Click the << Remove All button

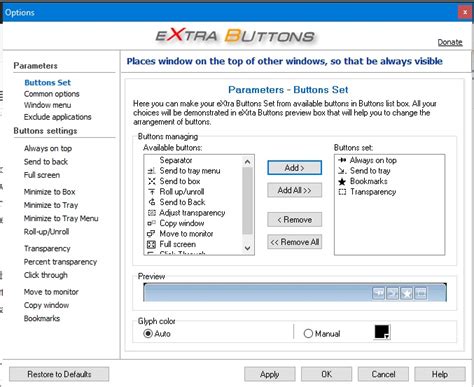[x=295, y=242]
